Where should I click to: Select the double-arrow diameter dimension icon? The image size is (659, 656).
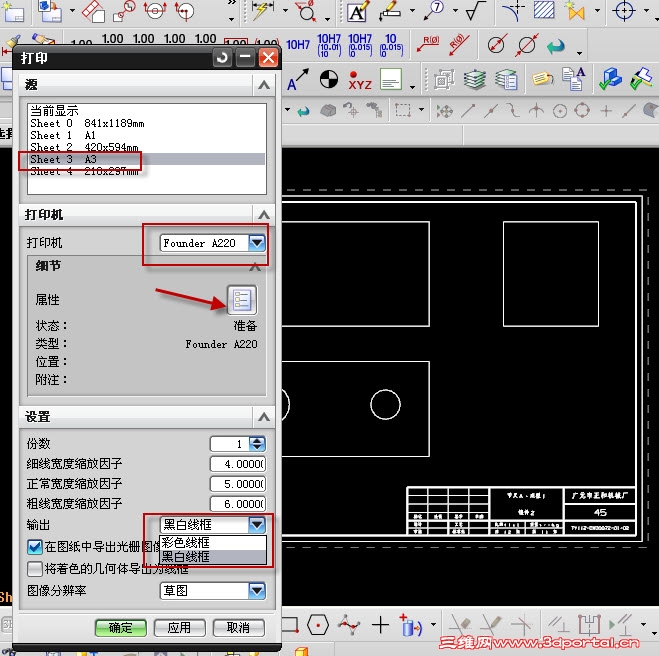[527, 44]
